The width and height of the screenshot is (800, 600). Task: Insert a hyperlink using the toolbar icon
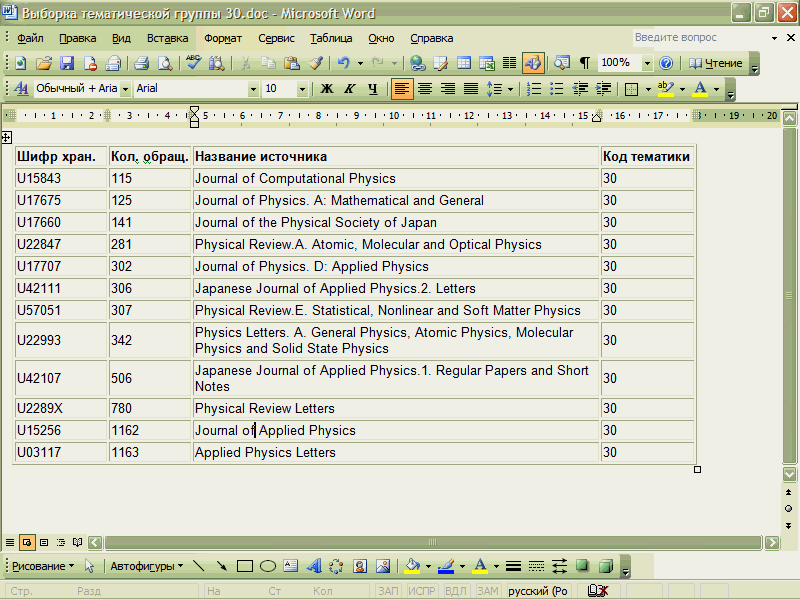[418, 63]
